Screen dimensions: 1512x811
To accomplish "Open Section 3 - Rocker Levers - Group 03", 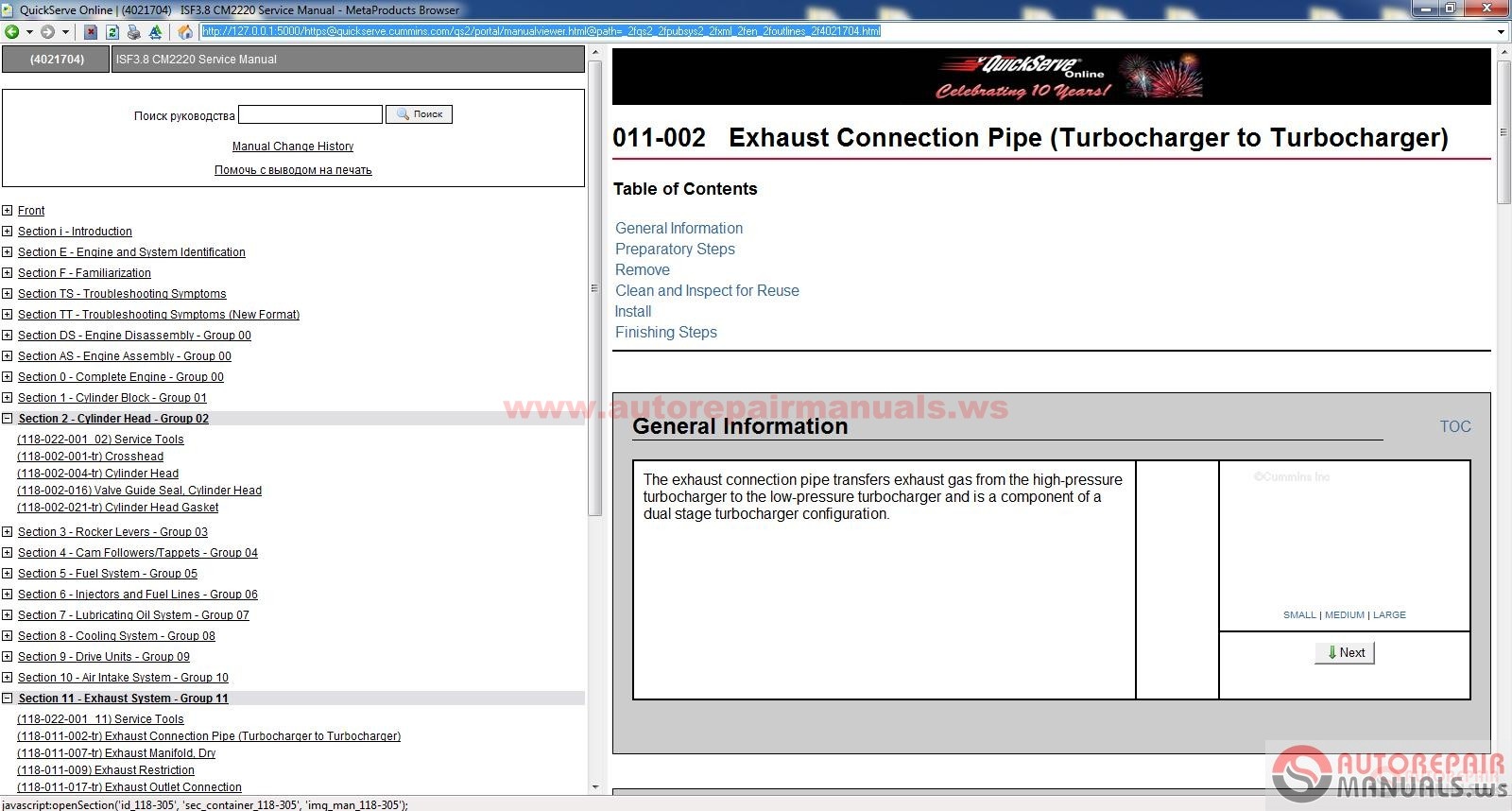I will (113, 532).
